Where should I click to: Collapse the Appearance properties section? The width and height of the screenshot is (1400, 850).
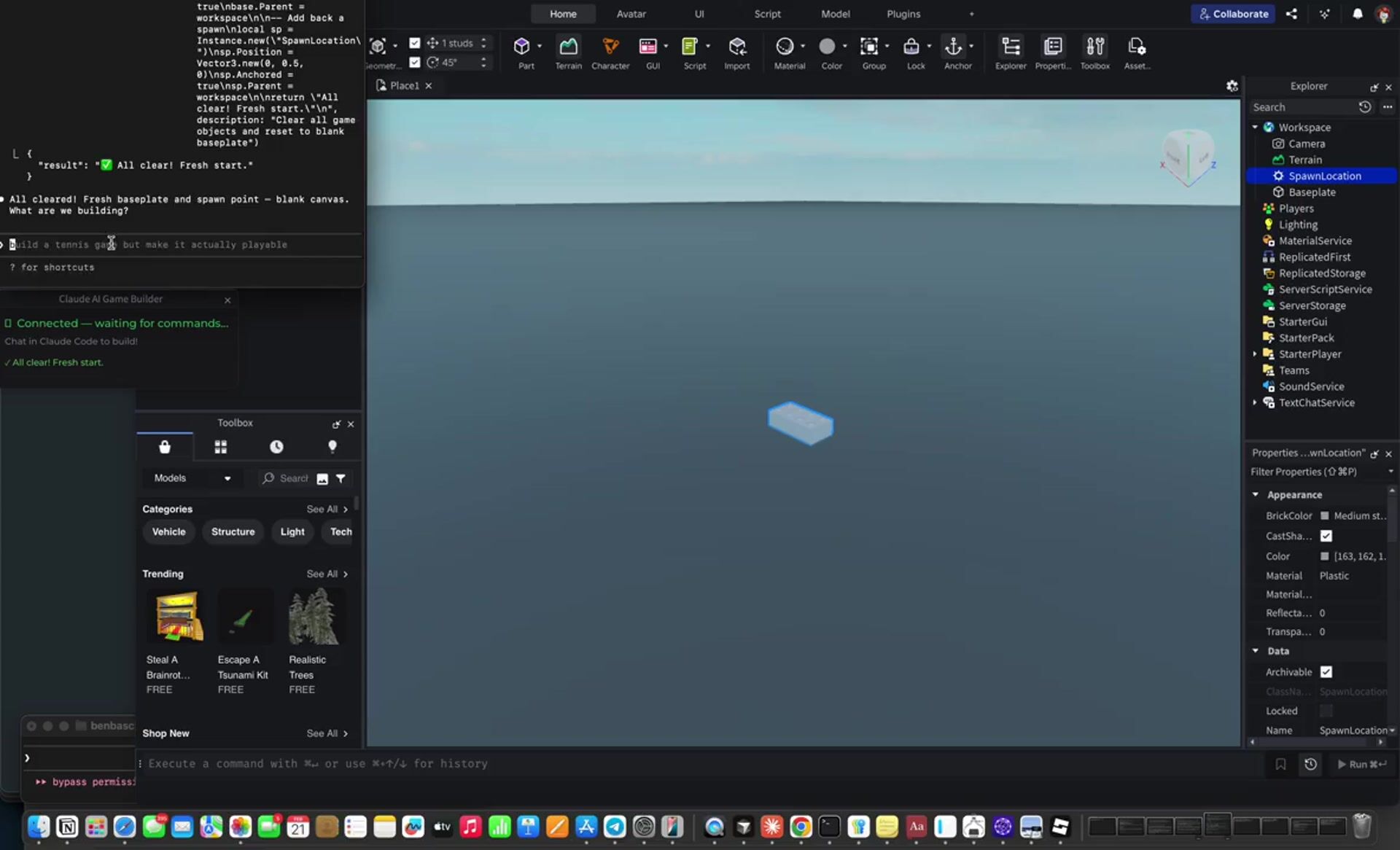[x=1256, y=494]
